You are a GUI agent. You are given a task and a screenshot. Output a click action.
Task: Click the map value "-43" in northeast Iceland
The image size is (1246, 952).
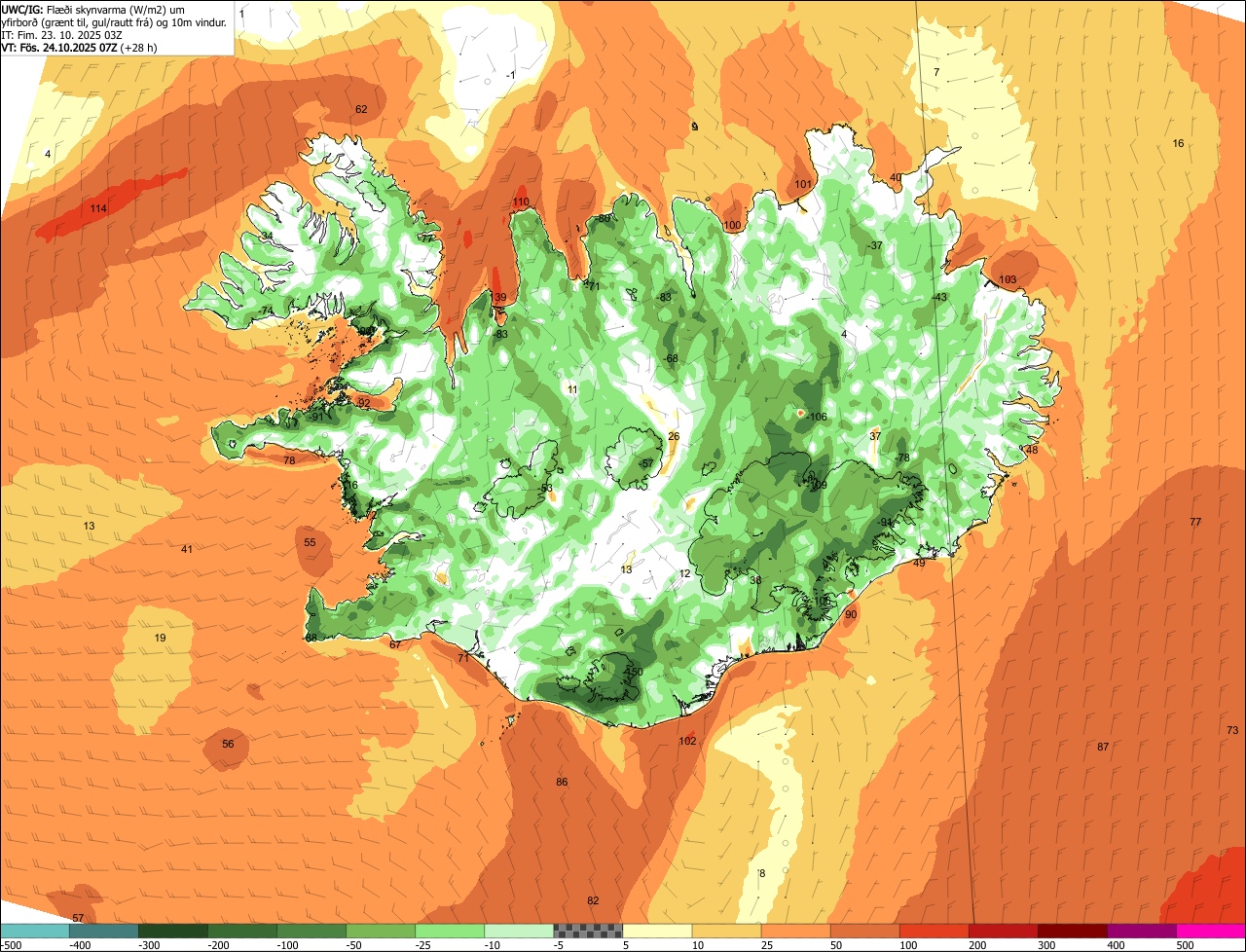939,298
